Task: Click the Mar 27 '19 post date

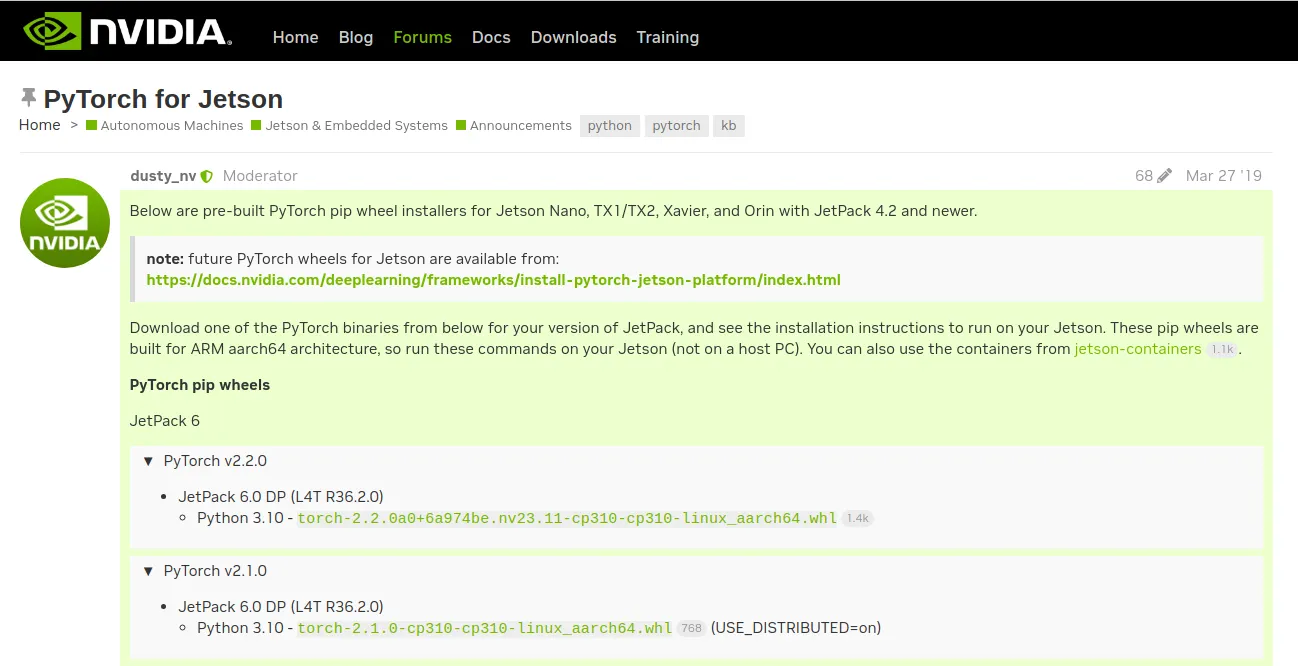Action: point(1223,176)
